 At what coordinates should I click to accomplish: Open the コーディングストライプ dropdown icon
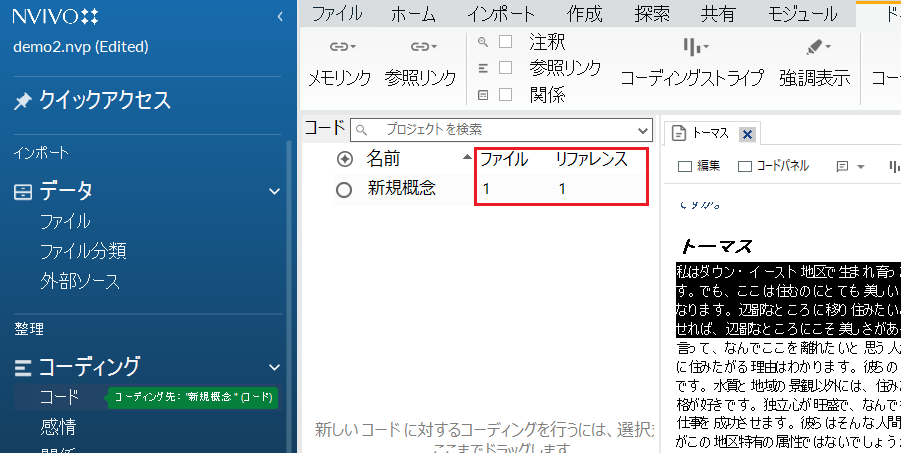click(x=696, y=47)
